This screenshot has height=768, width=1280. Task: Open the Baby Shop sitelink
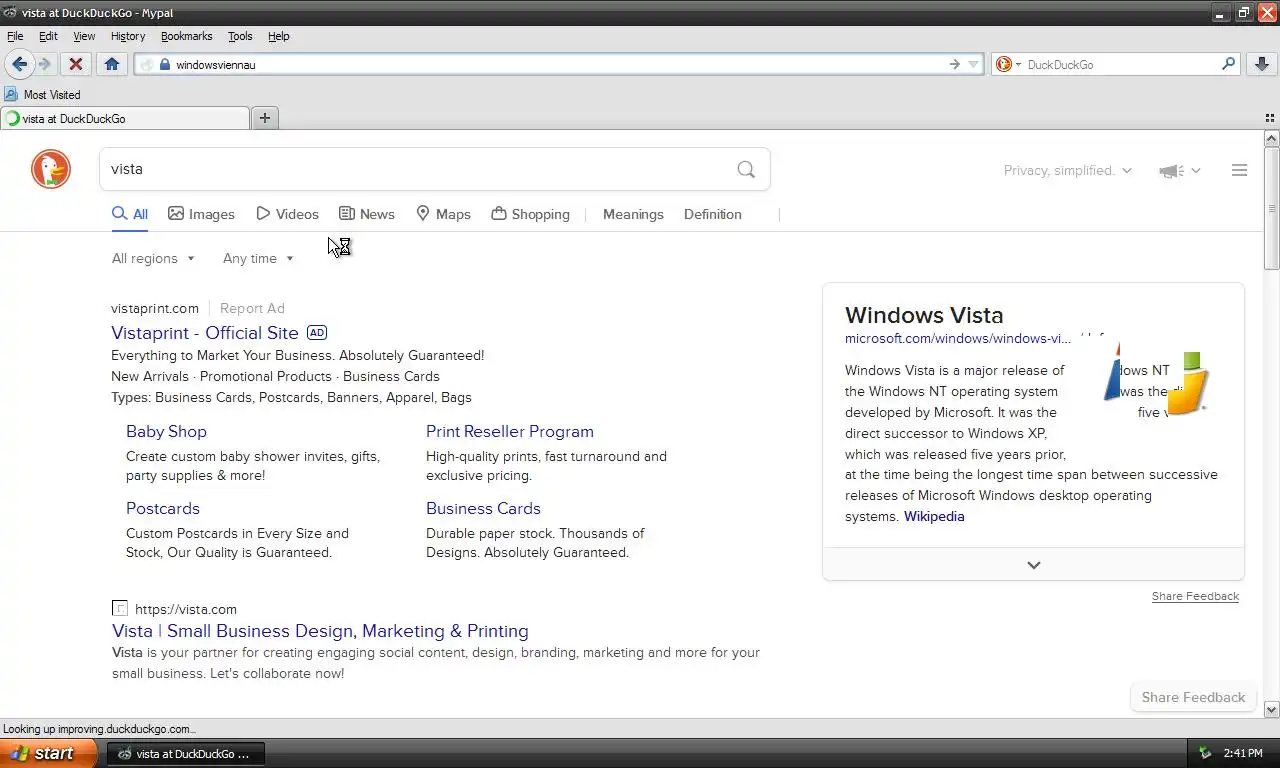click(x=166, y=431)
